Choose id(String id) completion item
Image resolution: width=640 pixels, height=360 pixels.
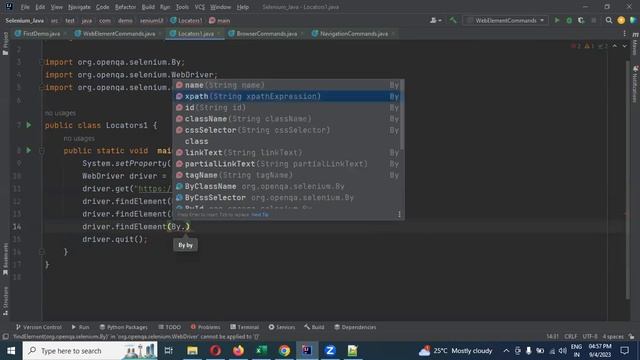(287, 108)
